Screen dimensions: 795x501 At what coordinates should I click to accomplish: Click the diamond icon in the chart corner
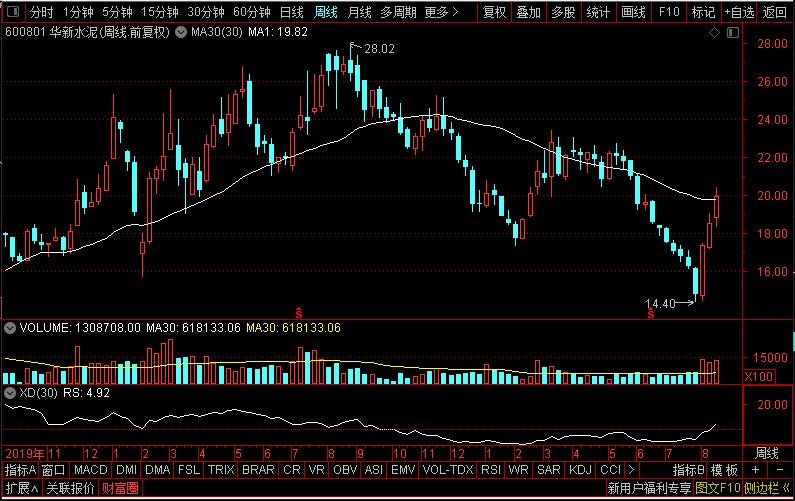pyautogui.click(x=714, y=32)
